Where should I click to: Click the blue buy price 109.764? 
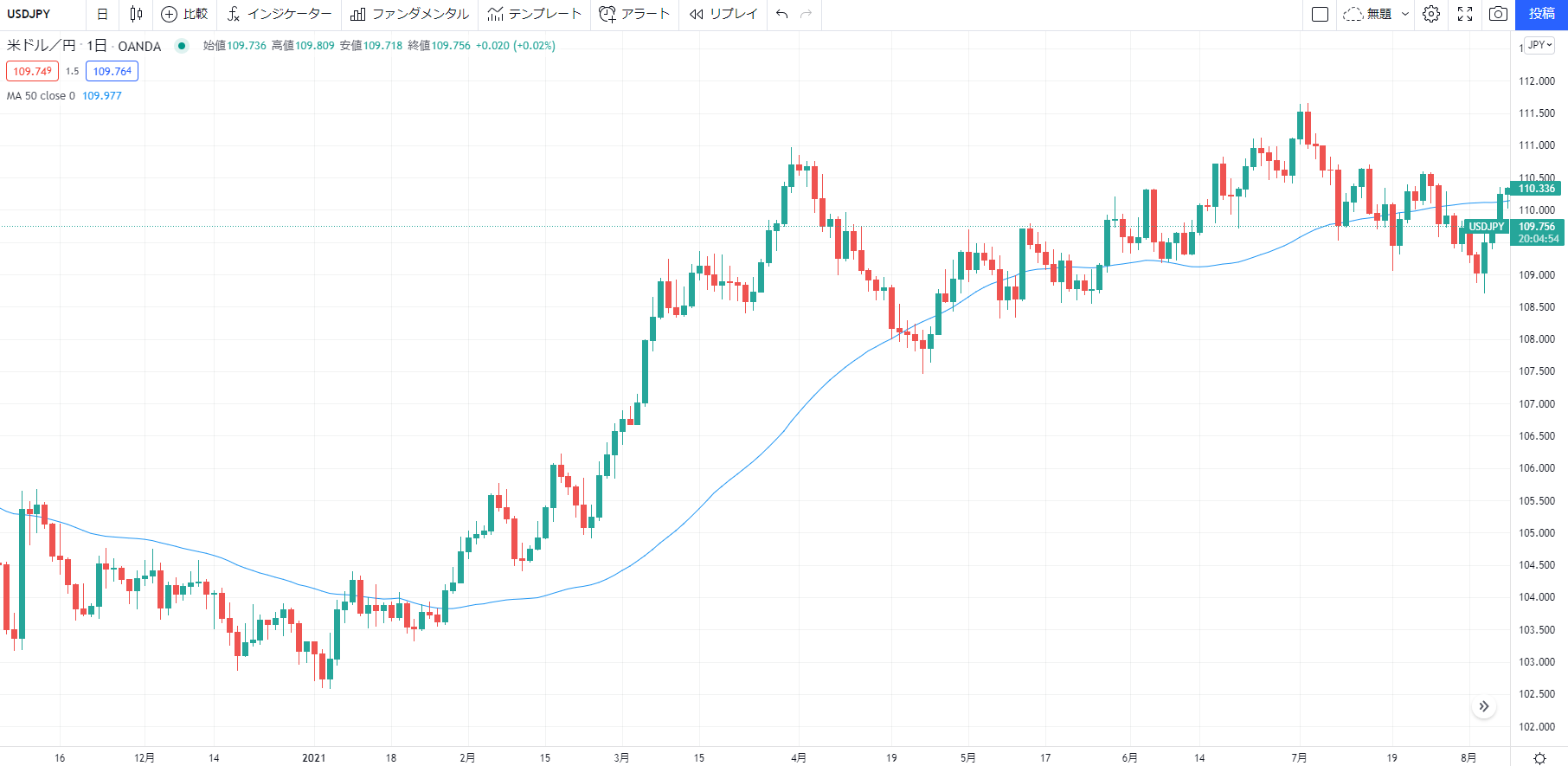click(112, 71)
